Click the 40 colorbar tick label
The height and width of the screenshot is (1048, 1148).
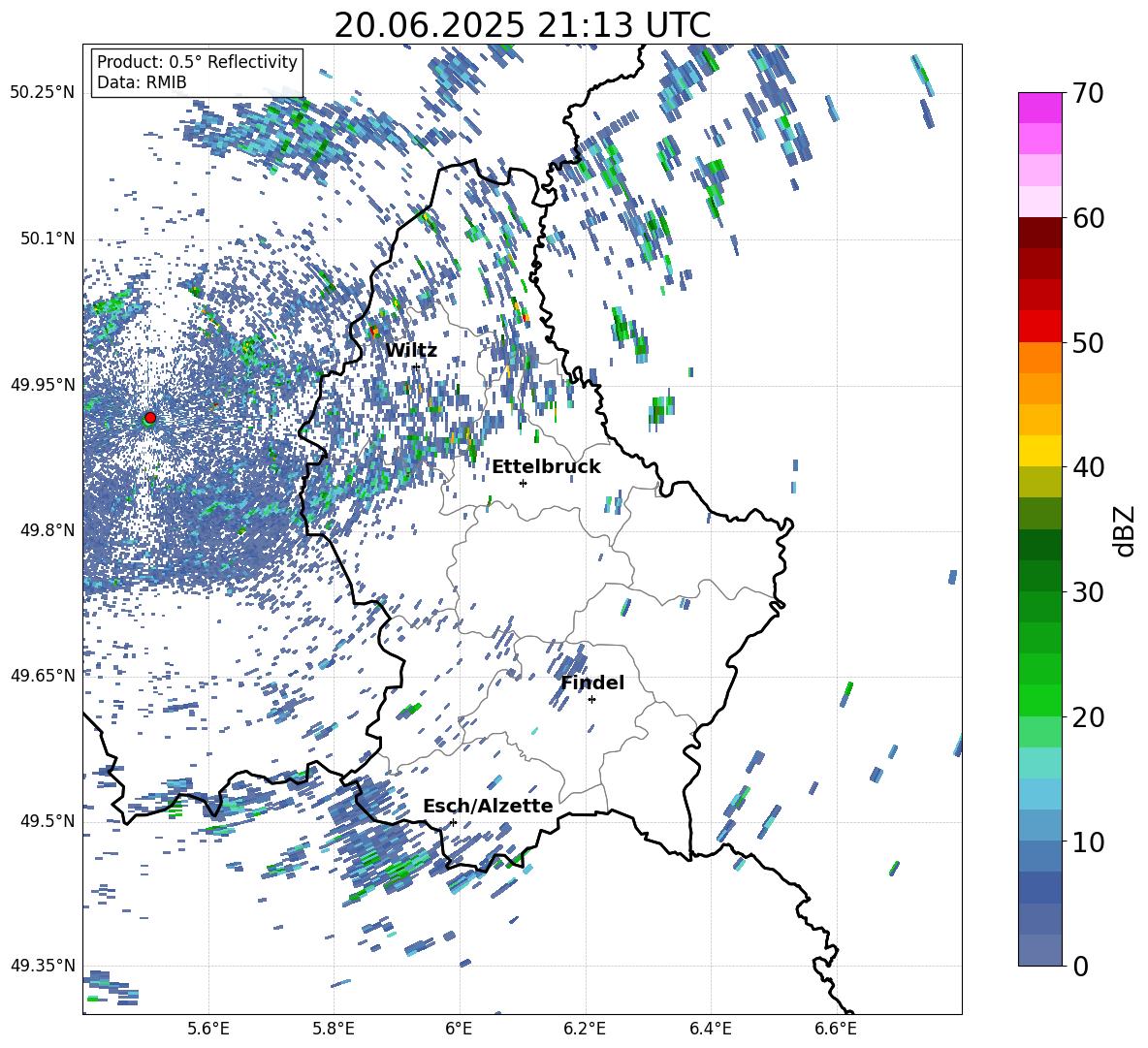coord(1088,467)
